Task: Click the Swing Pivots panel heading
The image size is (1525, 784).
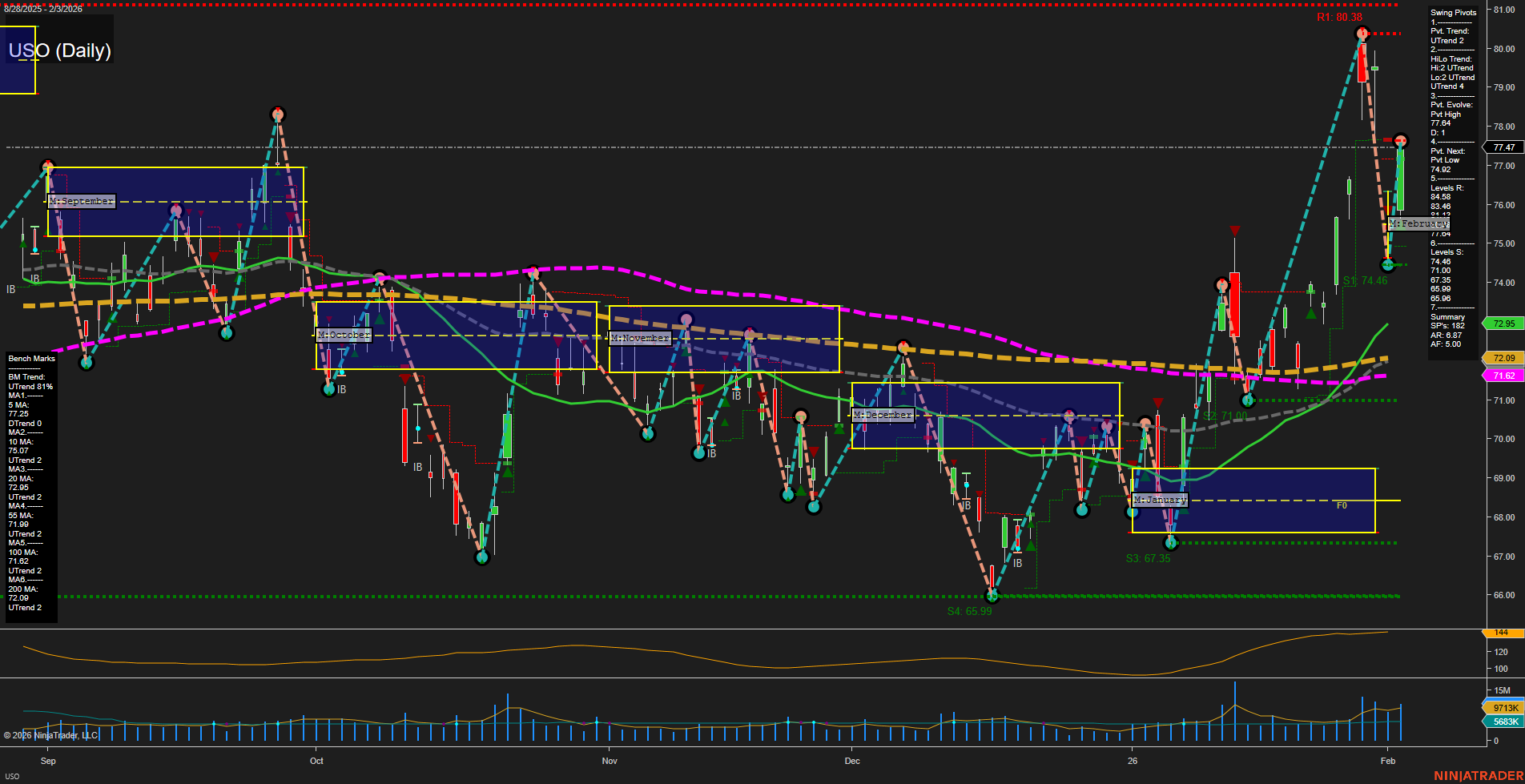Action: coord(1453,13)
